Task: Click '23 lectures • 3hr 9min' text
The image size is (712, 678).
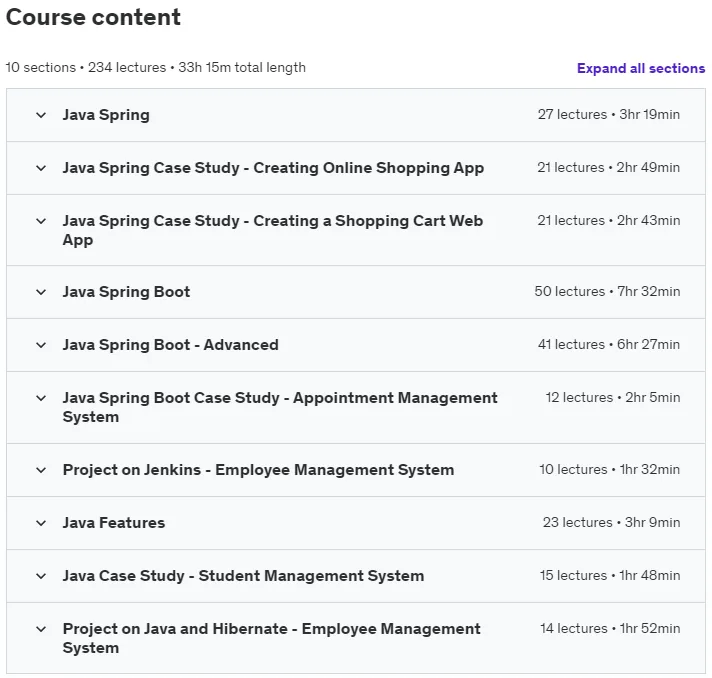Action: 612,523
